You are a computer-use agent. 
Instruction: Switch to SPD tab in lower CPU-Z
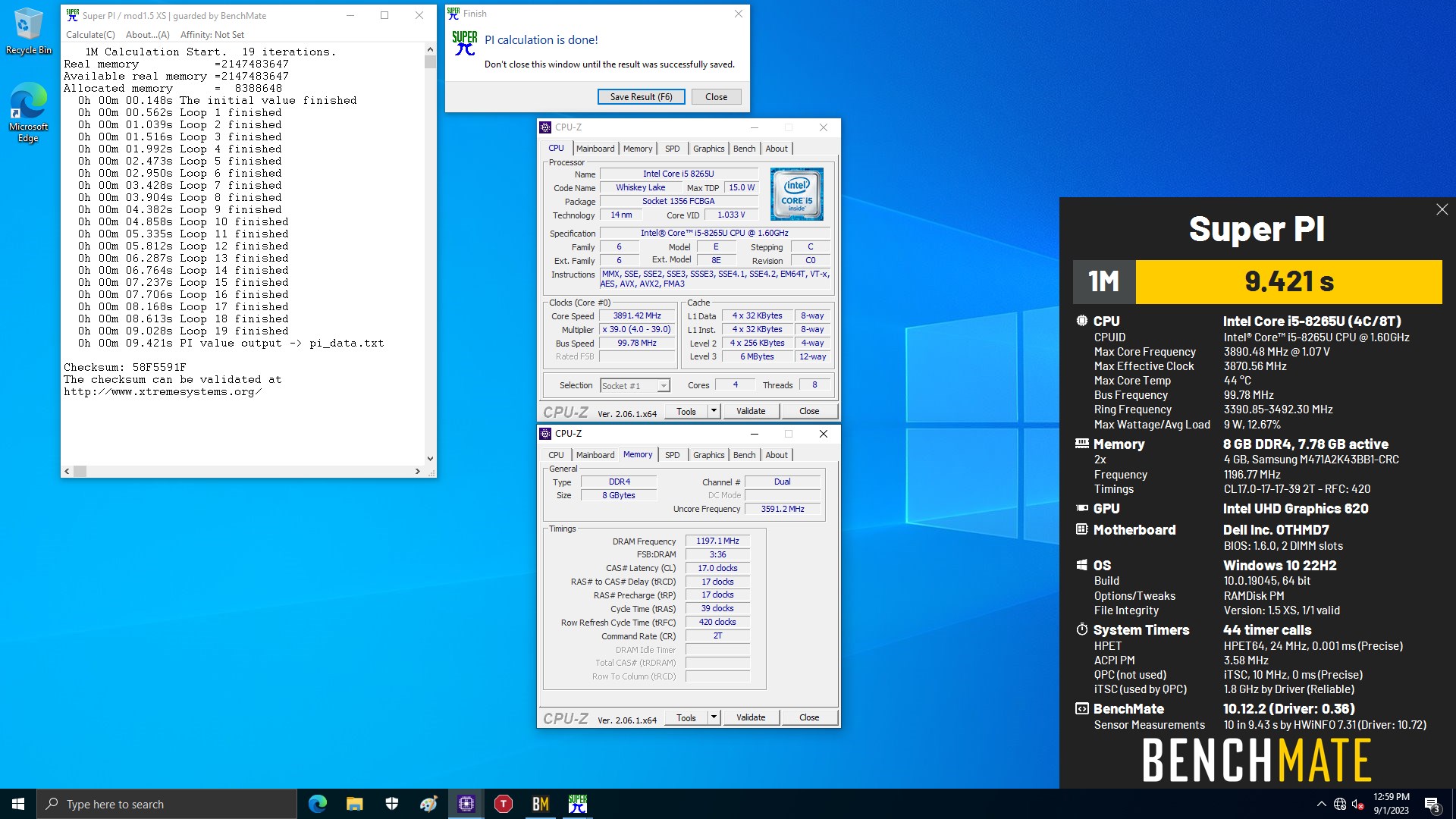point(673,455)
